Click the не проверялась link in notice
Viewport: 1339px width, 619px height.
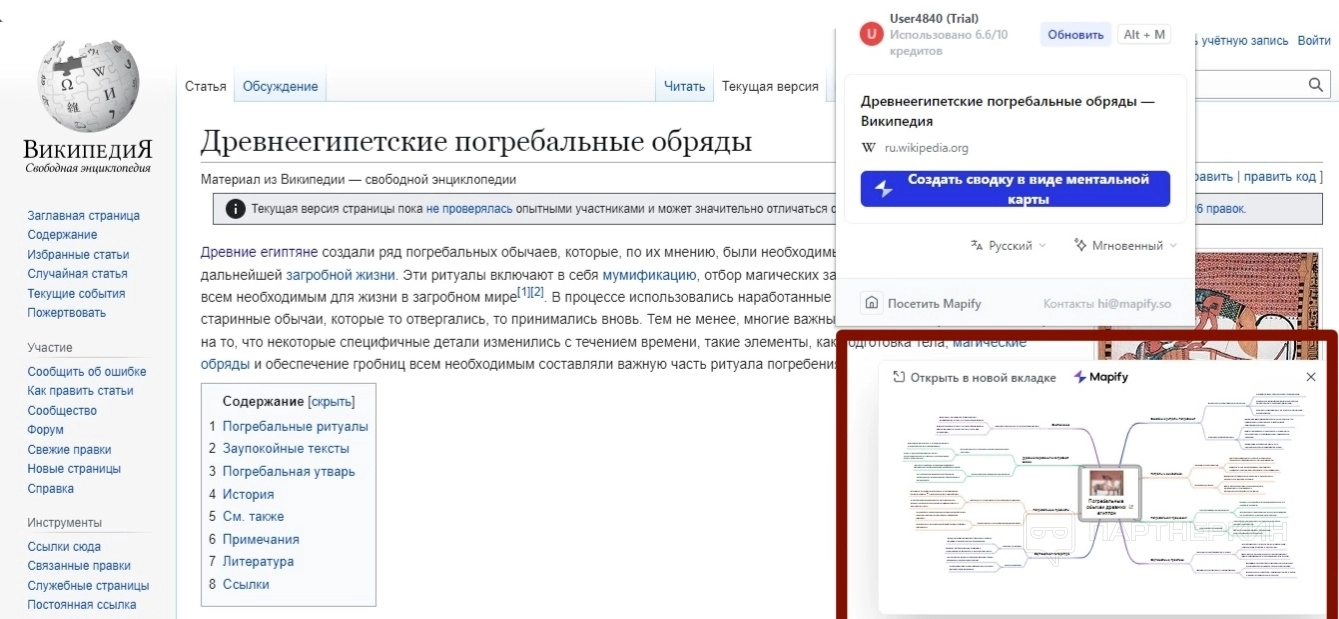click(x=469, y=209)
